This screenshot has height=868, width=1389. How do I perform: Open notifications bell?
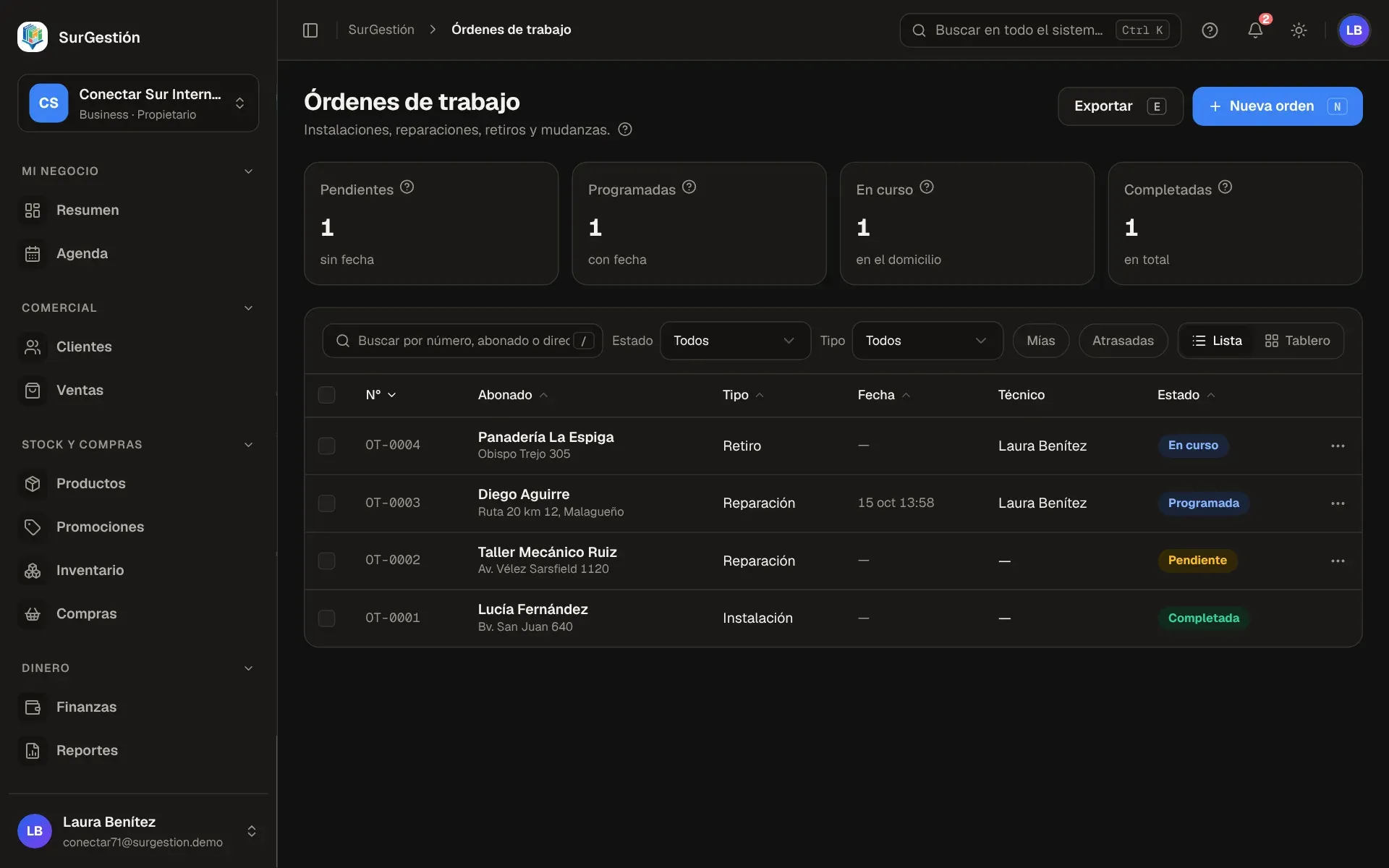pos(1255,30)
